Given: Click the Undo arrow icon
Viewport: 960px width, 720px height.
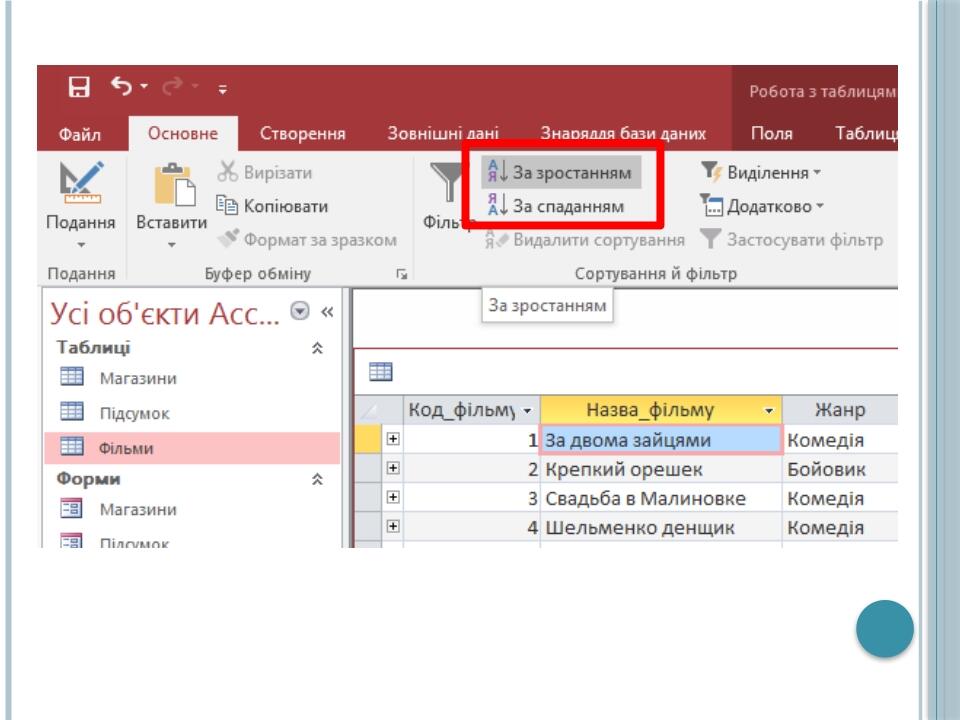Looking at the screenshot, I should (x=121, y=86).
